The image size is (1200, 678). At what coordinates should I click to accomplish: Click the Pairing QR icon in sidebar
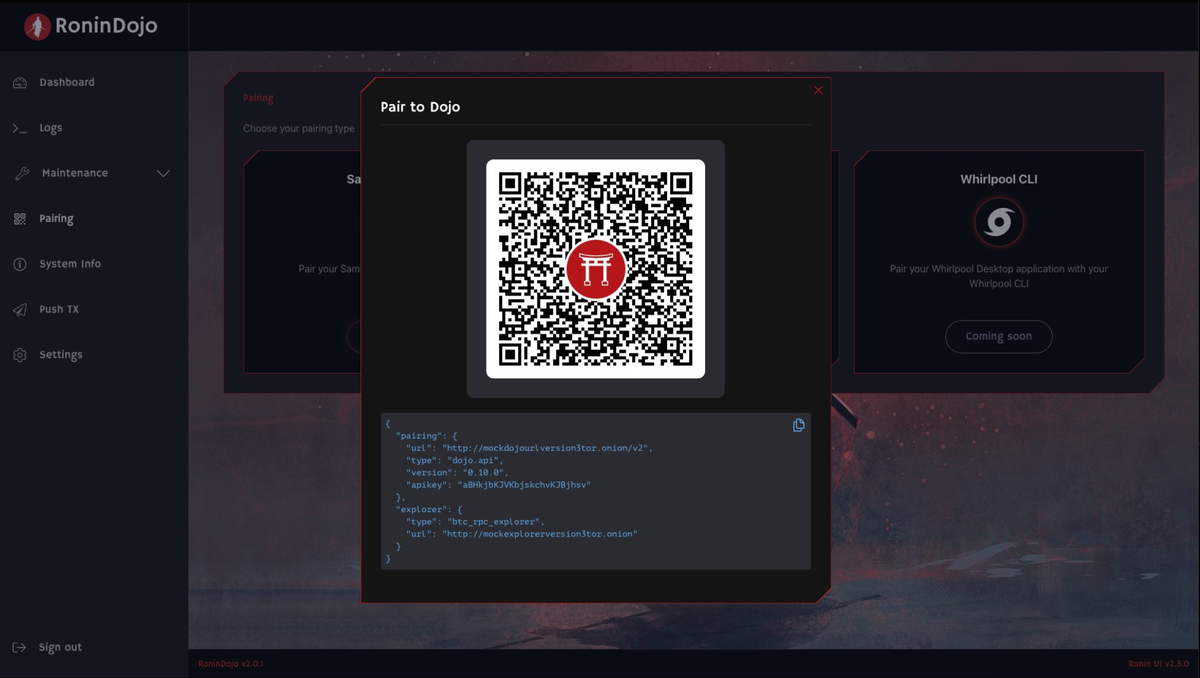click(20, 219)
